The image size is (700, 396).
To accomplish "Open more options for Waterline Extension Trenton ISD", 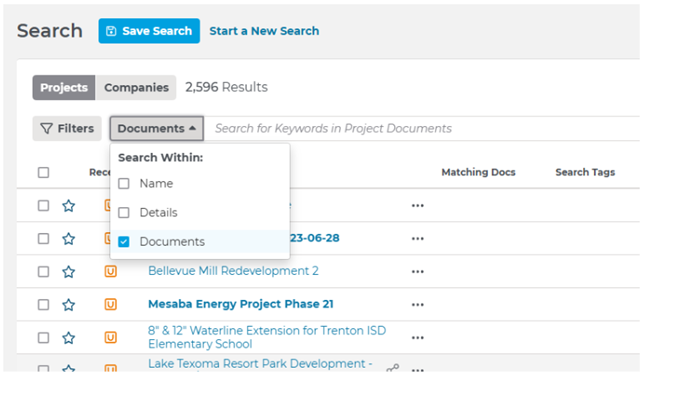I will [418, 338].
